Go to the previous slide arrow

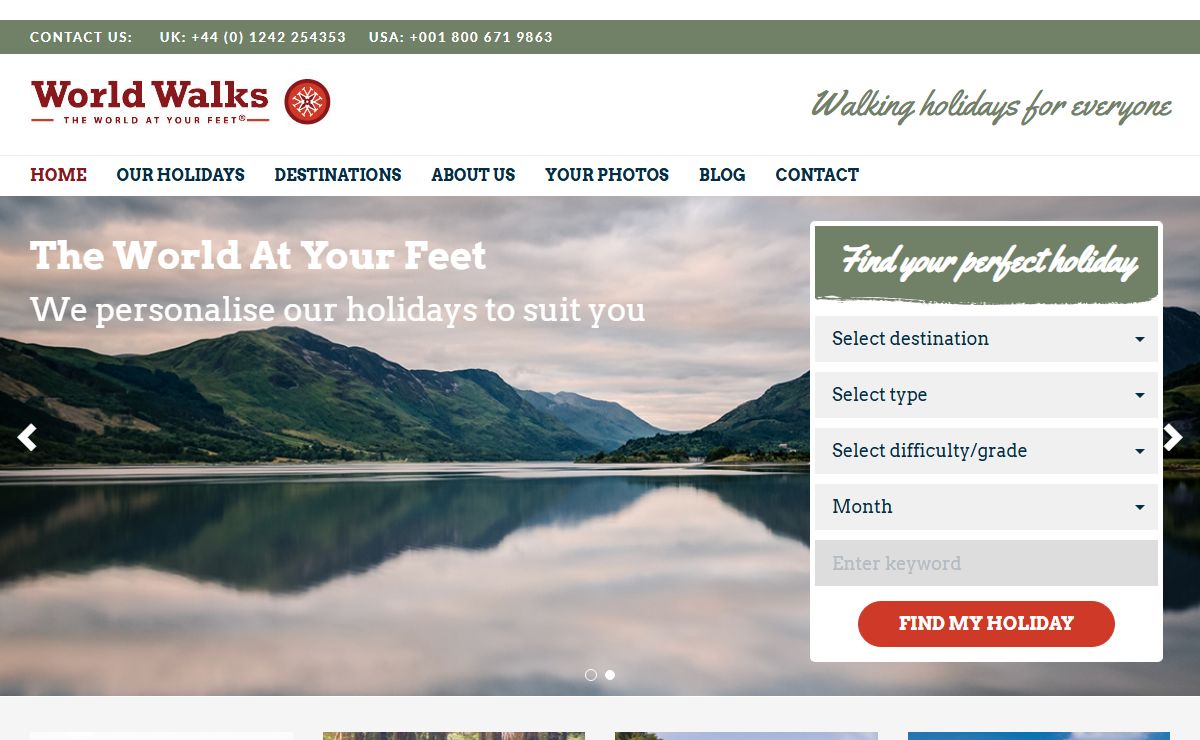point(27,438)
